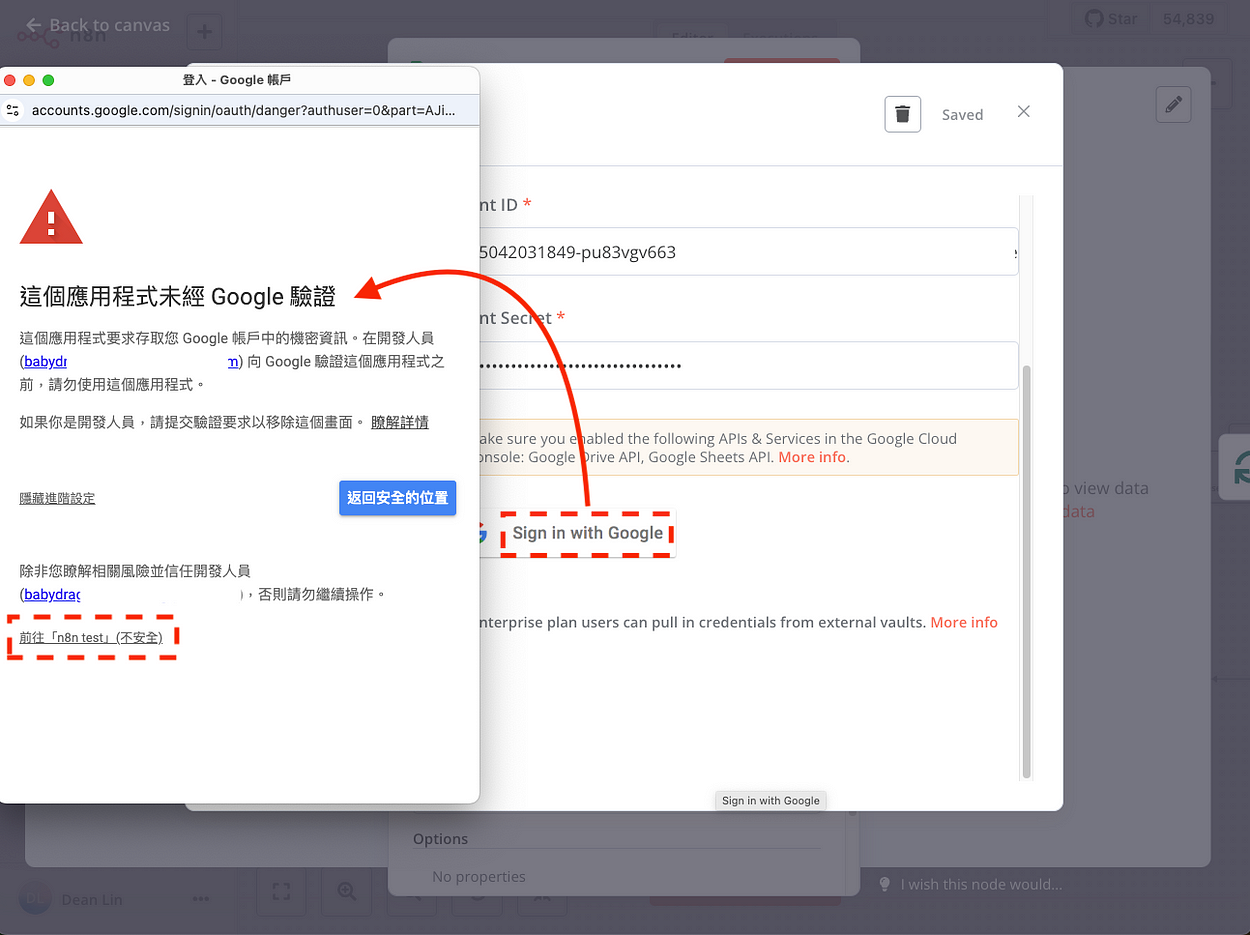1250x935 pixels.
Task: Click the Google window address bar URL
Action: tap(243, 110)
